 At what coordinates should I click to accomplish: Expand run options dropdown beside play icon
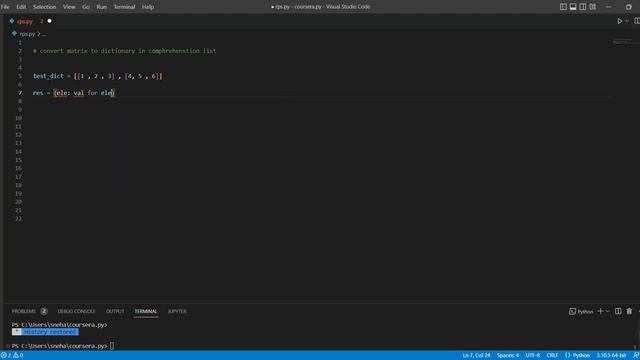click(627, 21)
